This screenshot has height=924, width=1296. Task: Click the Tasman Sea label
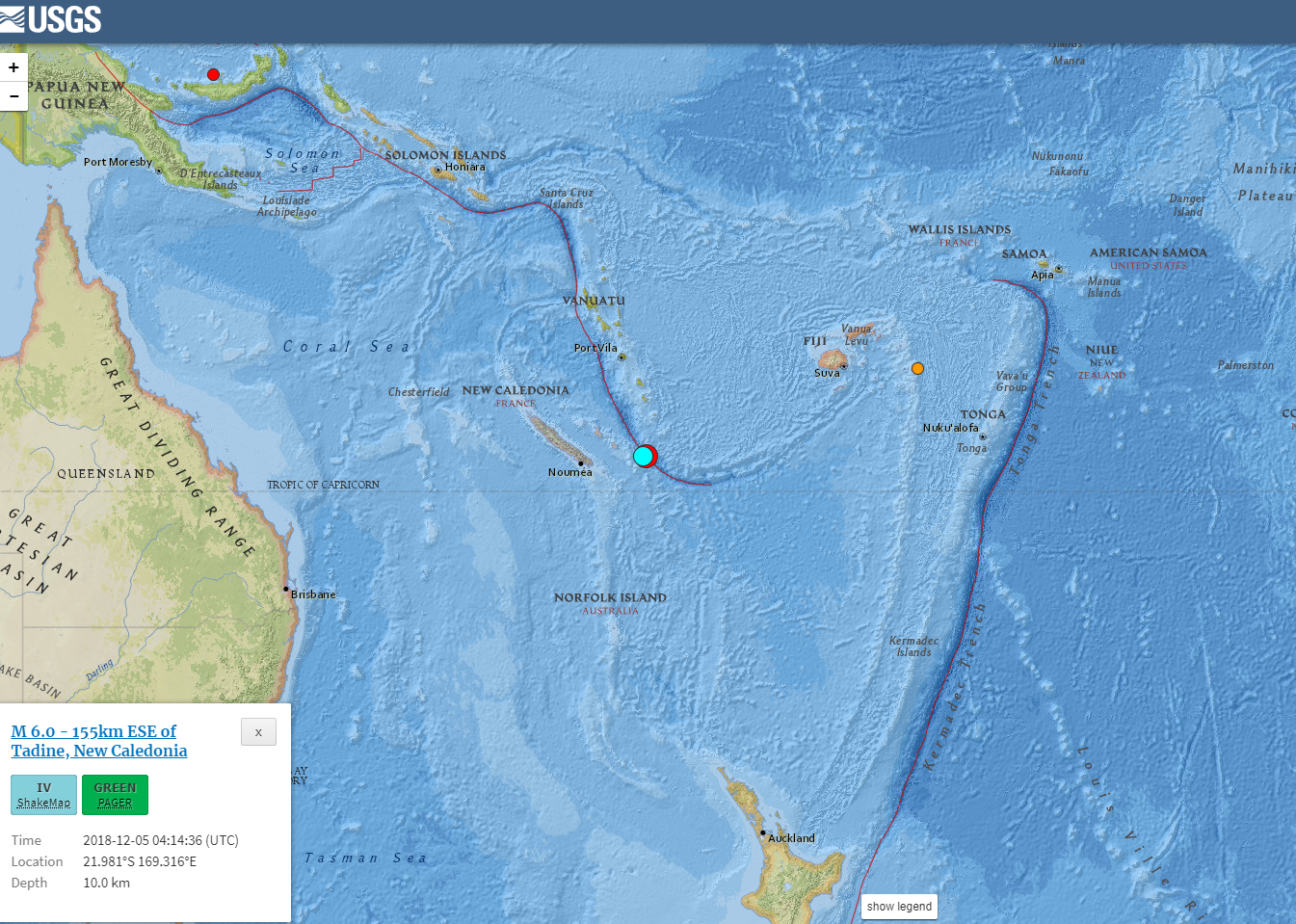point(365,858)
